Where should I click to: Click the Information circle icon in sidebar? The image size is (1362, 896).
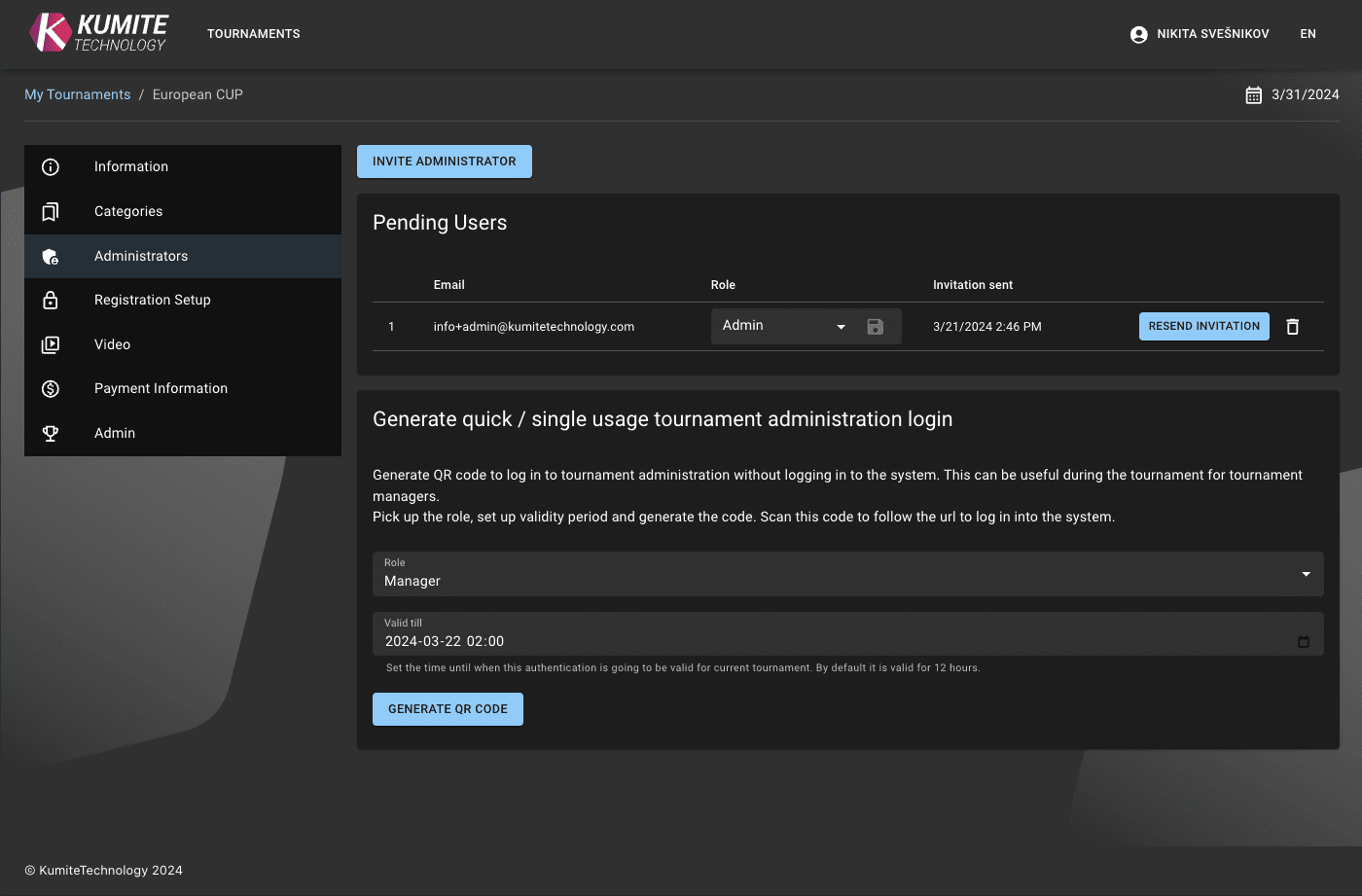(x=51, y=167)
